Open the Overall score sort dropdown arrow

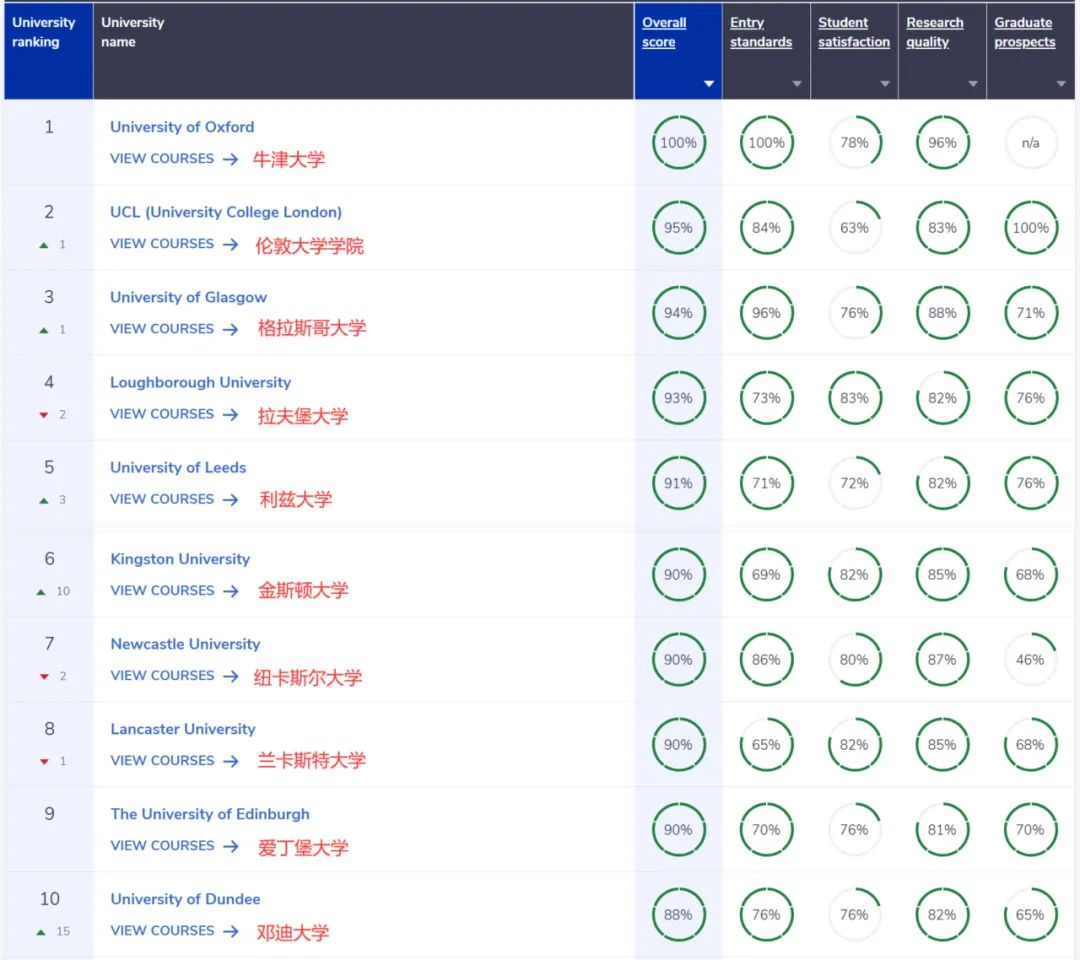tap(709, 84)
